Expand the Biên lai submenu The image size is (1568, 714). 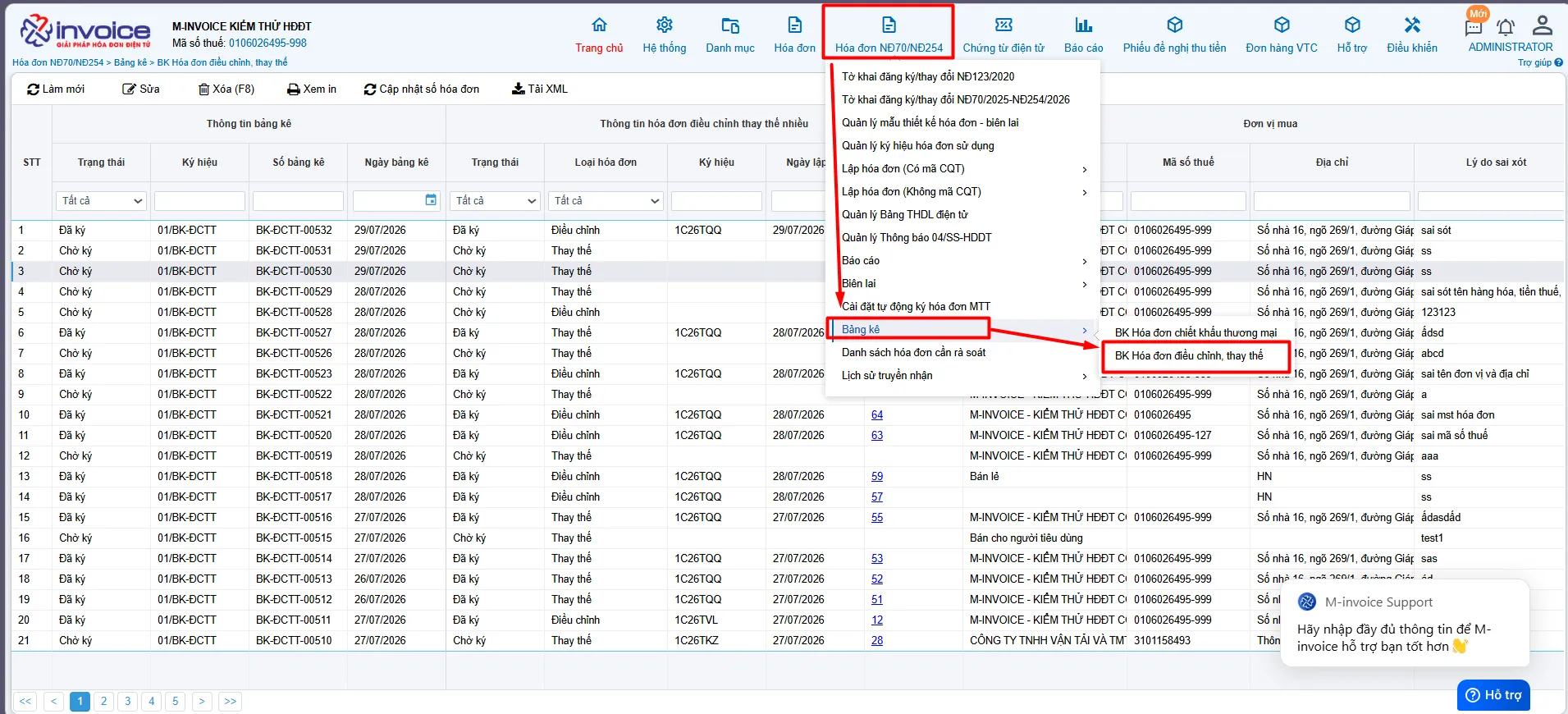[962, 283]
